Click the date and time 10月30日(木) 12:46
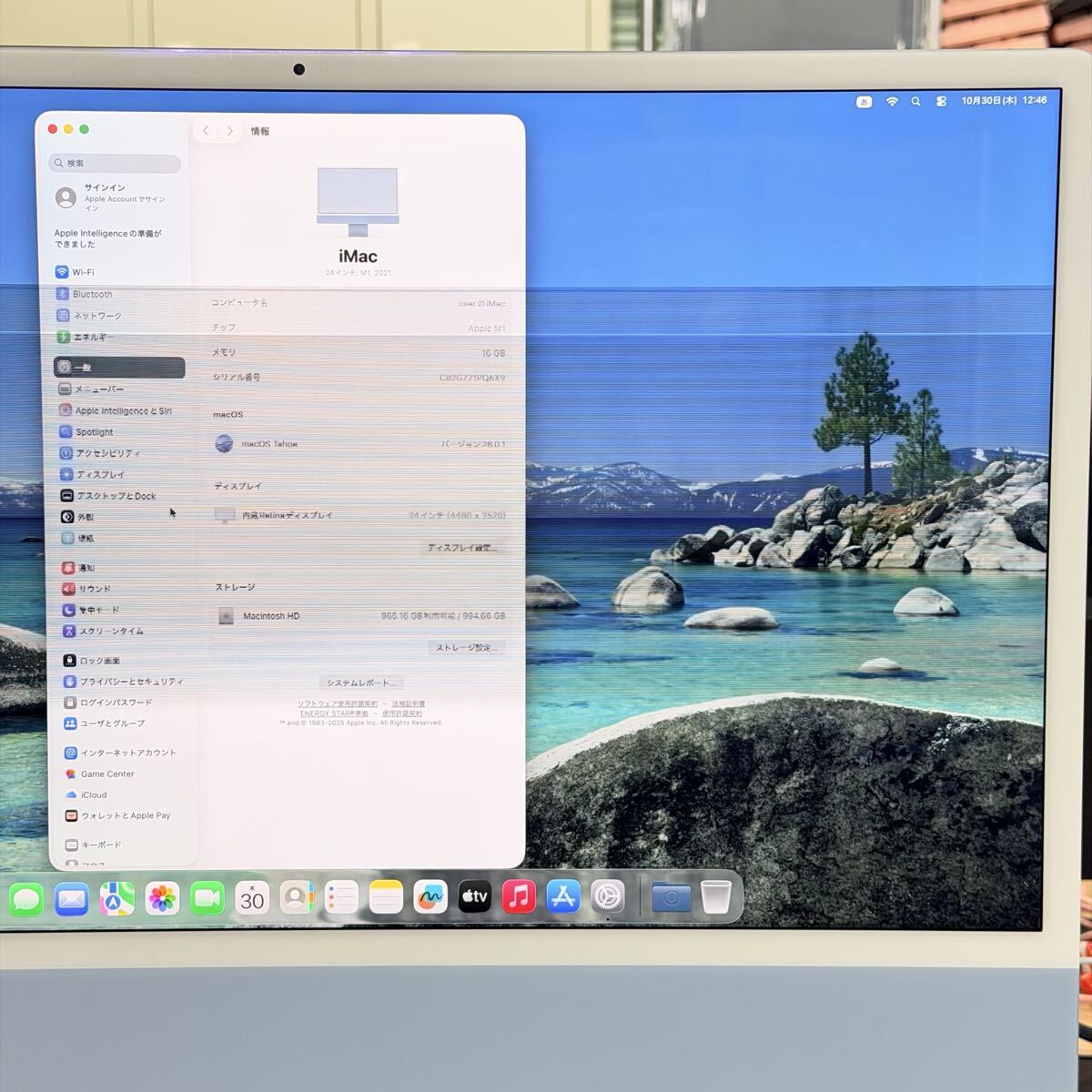This screenshot has height=1092, width=1092. click(x=1004, y=101)
